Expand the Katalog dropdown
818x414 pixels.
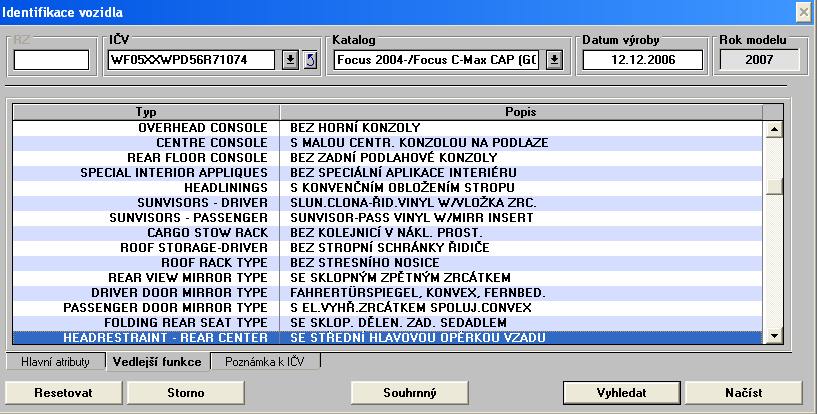click(x=554, y=60)
